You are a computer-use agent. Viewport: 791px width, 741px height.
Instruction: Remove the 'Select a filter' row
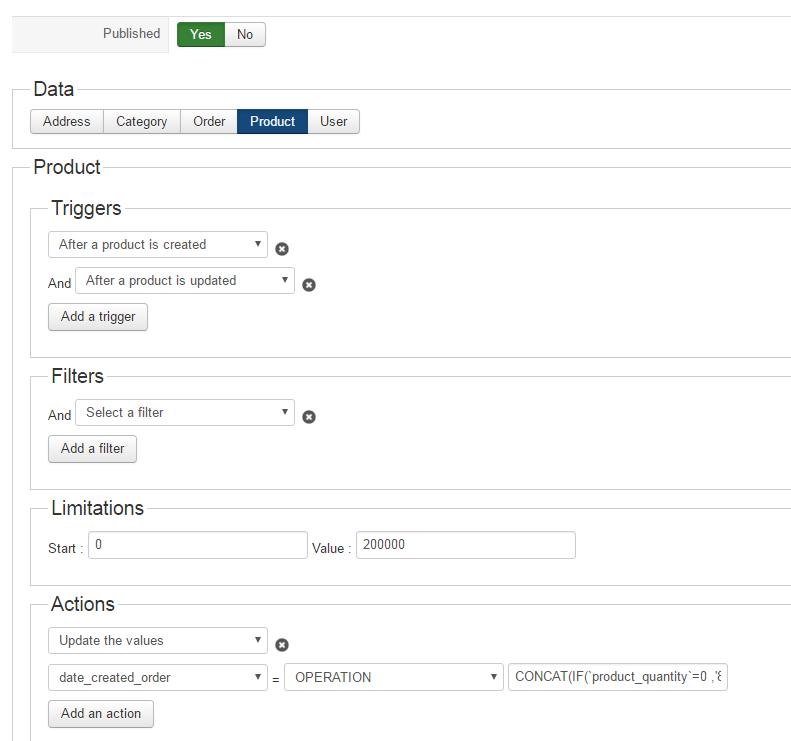coord(309,417)
